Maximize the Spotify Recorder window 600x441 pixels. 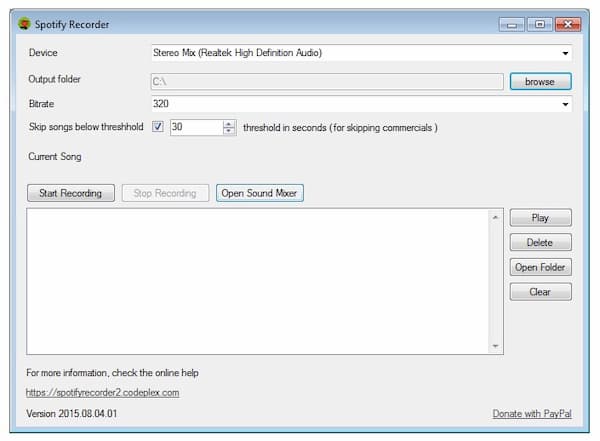coord(540,25)
